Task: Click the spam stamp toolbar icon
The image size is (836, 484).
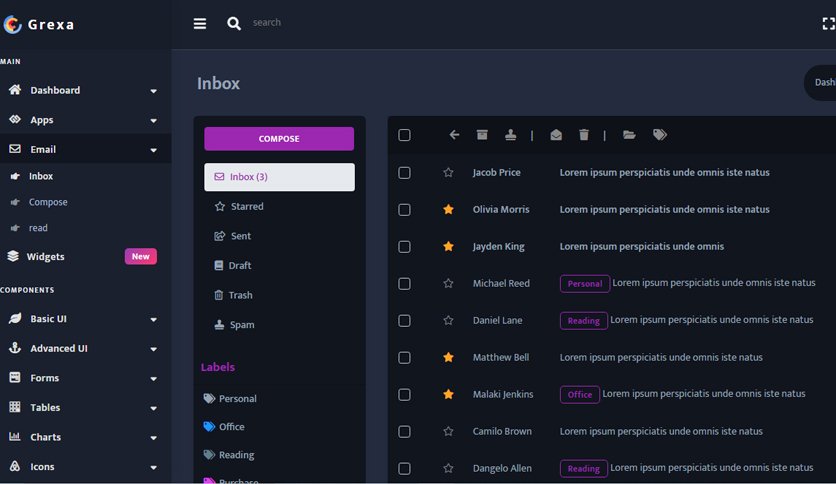Action: point(510,135)
